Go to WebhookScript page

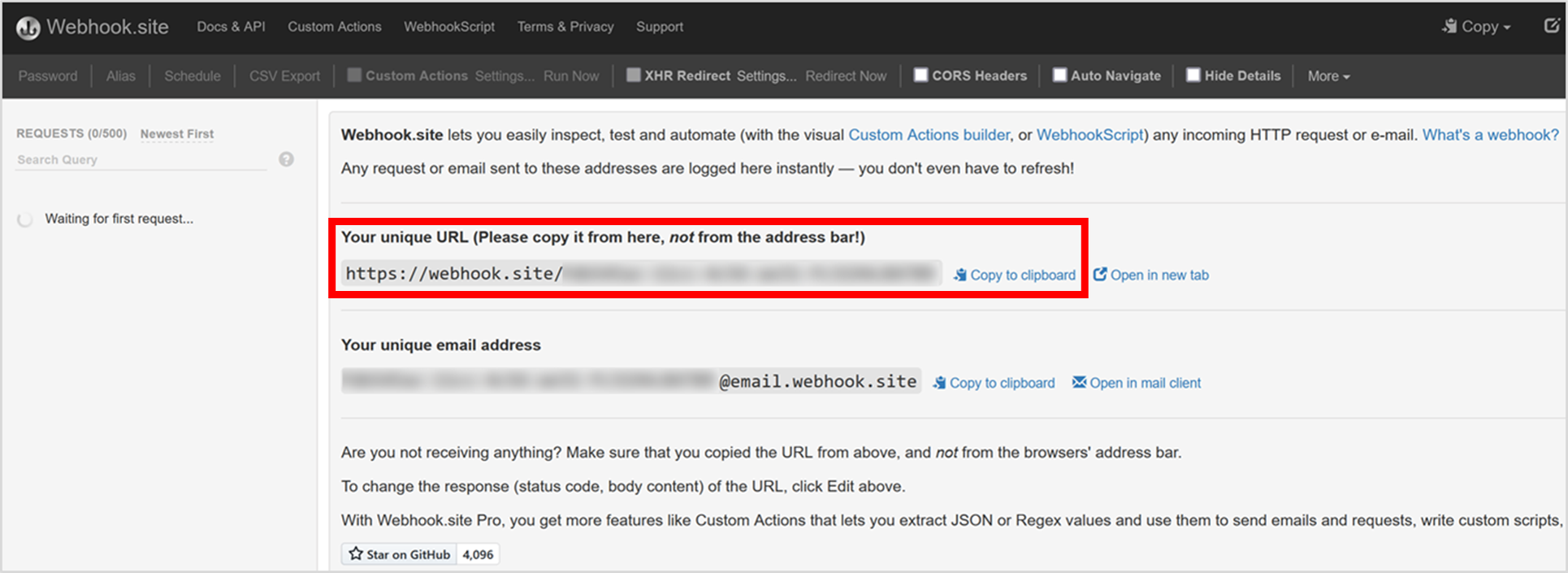(x=449, y=27)
